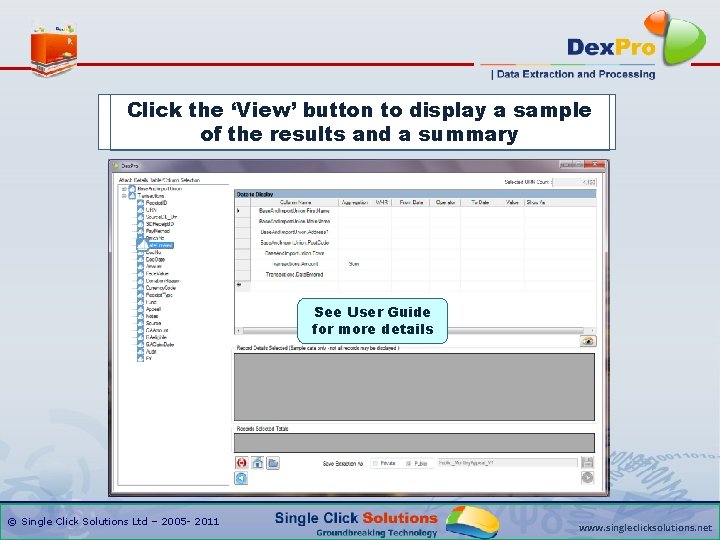Image resolution: width=720 pixels, height=540 pixels.
Task: Click the Column Name header
Action: [x=295, y=202]
